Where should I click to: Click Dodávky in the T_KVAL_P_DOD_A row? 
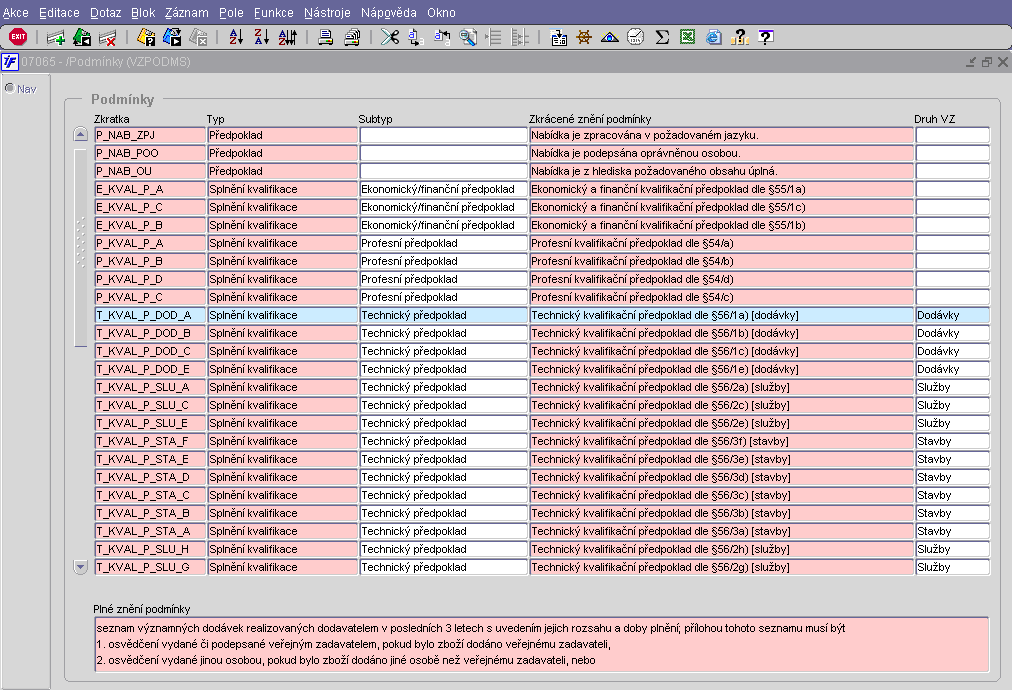[x=953, y=316]
